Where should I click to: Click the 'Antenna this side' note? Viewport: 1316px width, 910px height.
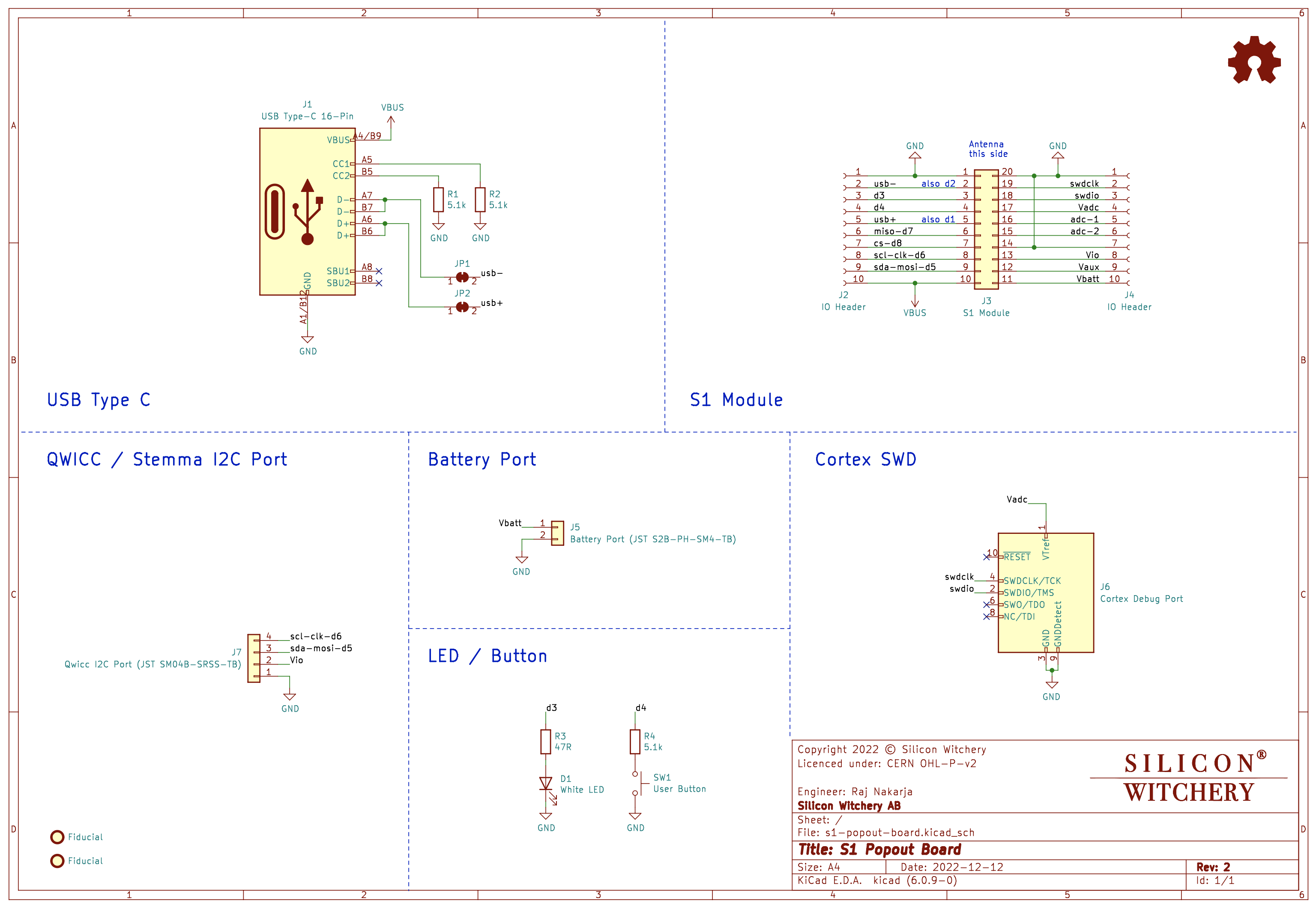pyautogui.click(x=988, y=149)
